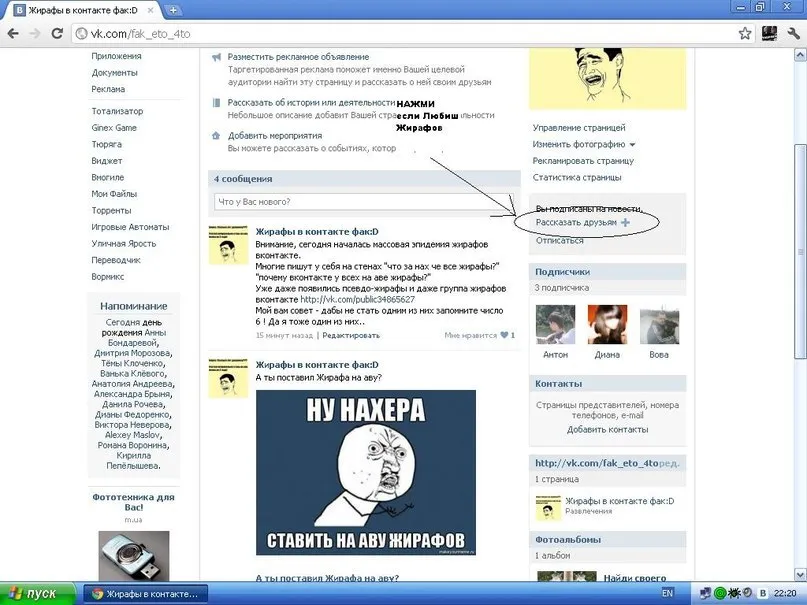Open Управление страницей
807x605 pixels.
click(579, 128)
